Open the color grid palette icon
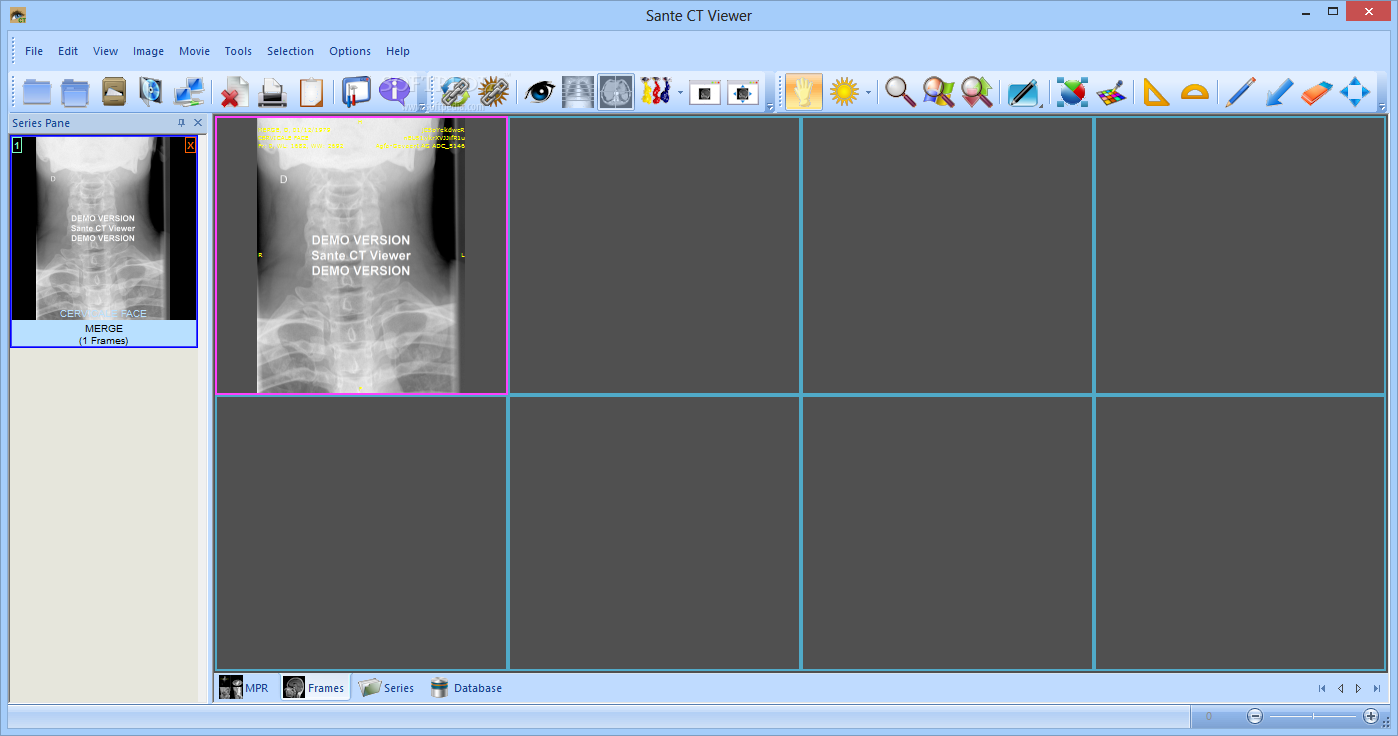This screenshot has width=1398, height=736. click(x=1110, y=92)
